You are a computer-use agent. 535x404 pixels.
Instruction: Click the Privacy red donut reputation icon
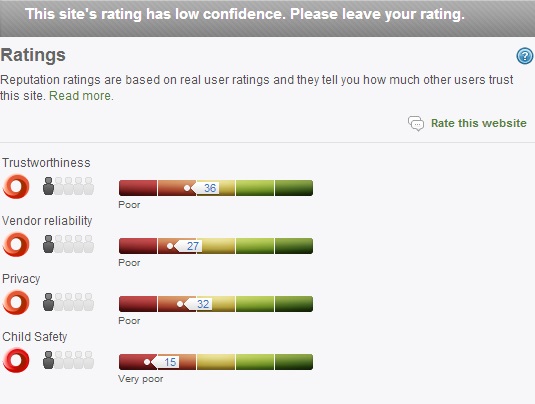click(16, 303)
